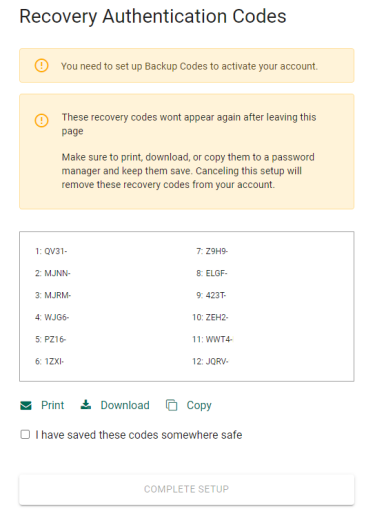This screenshot has height=520, width=375.
Task: Select recovery code 7 starting Z9H9
Action: pos(212,251)
